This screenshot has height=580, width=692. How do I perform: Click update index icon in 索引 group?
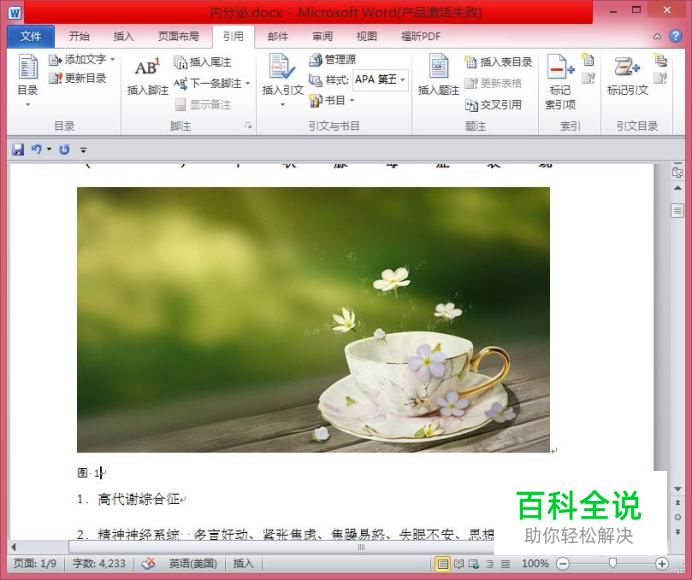point(588,79)
